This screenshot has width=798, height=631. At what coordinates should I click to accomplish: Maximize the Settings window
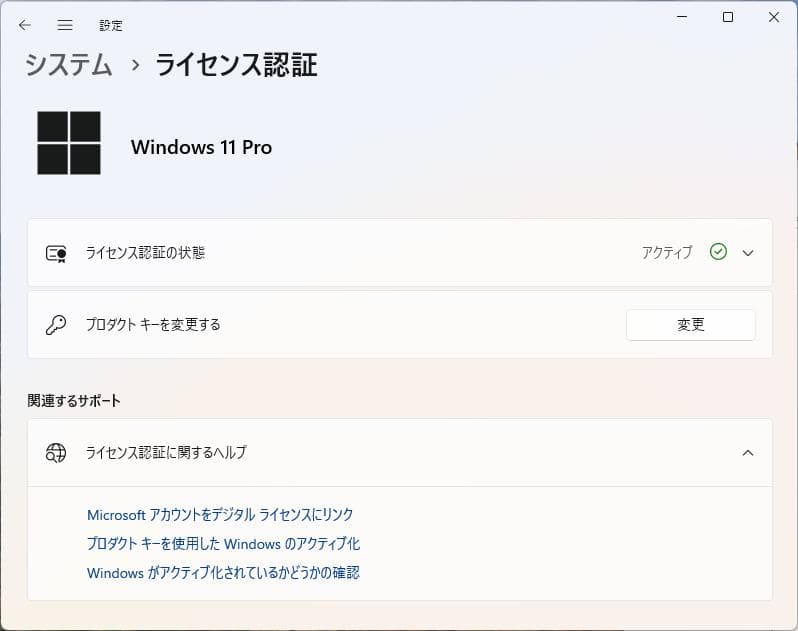pos(728,17)
